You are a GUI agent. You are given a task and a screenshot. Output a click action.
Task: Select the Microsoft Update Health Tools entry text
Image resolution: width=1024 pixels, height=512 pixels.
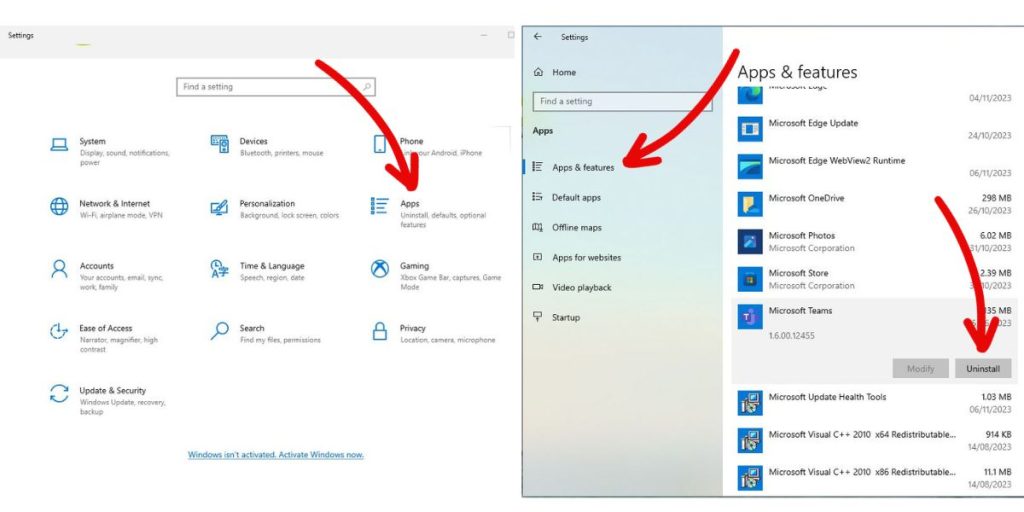[827, 396]
